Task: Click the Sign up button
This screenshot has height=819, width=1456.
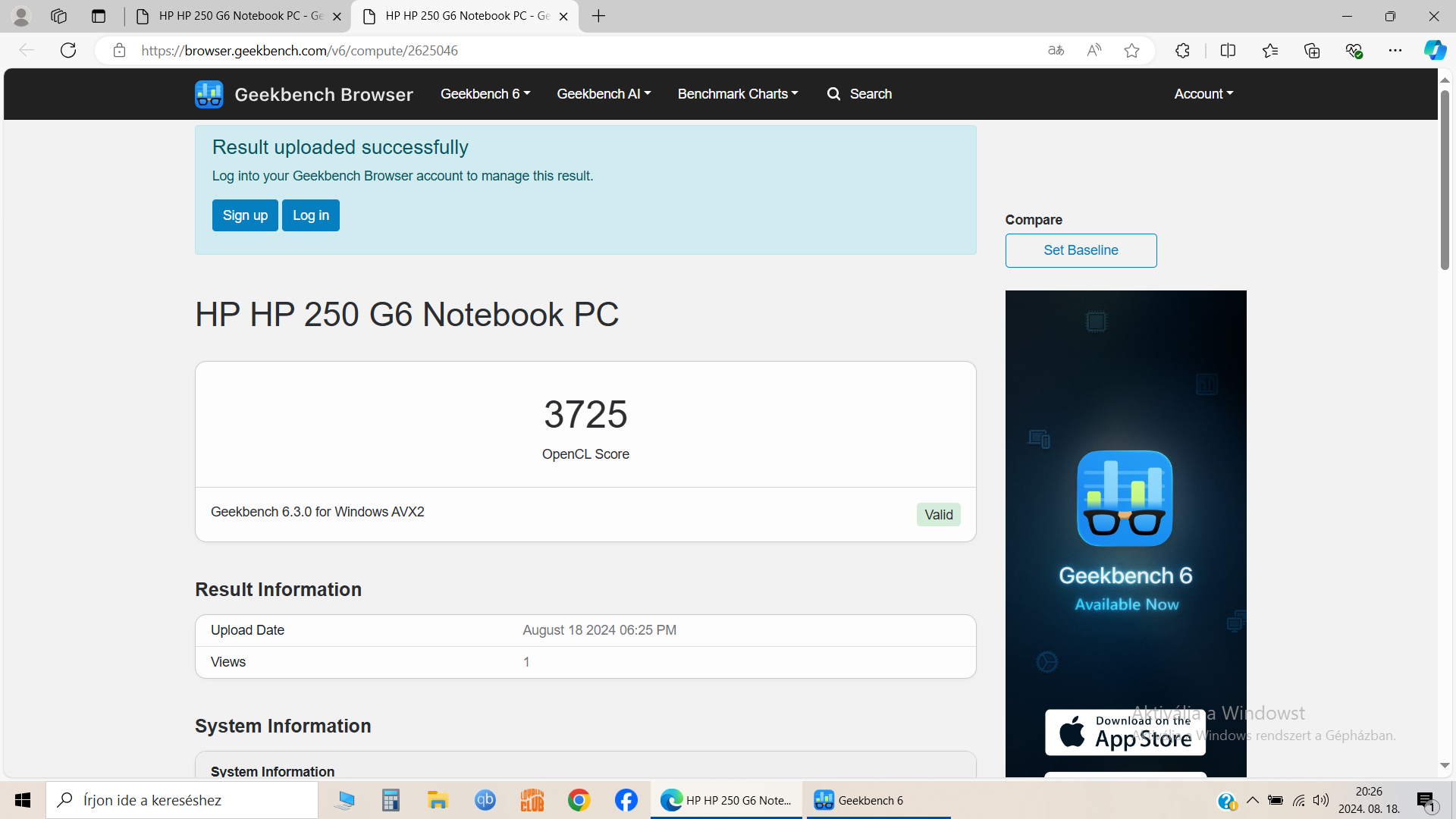Action: (245, 215)
